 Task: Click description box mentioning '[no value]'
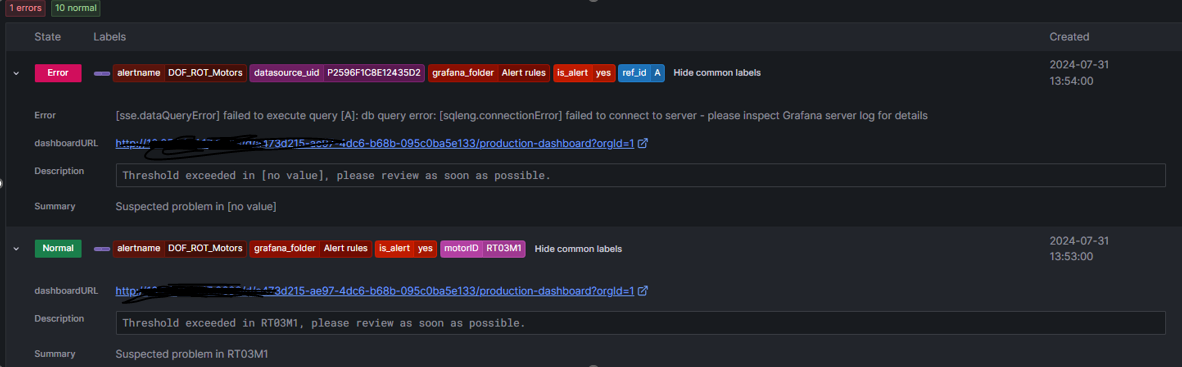[x=640, y=176]
